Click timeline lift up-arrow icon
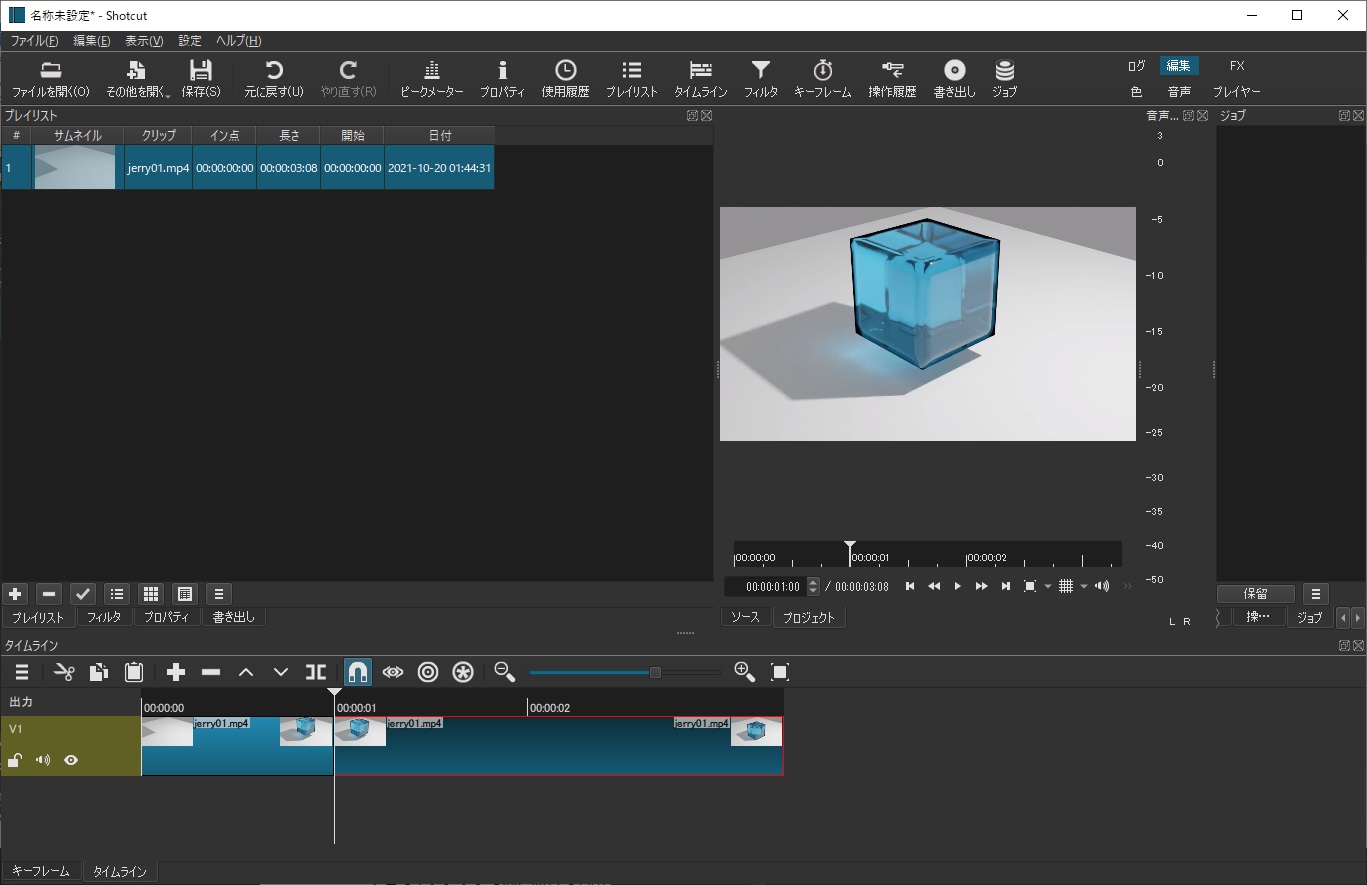 (246, 672)
